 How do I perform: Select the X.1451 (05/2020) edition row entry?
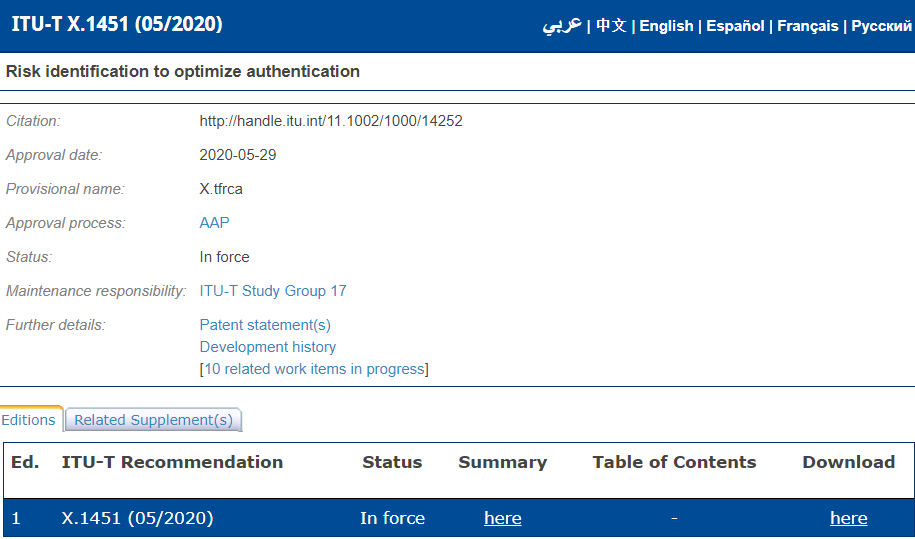click(137, 518)
